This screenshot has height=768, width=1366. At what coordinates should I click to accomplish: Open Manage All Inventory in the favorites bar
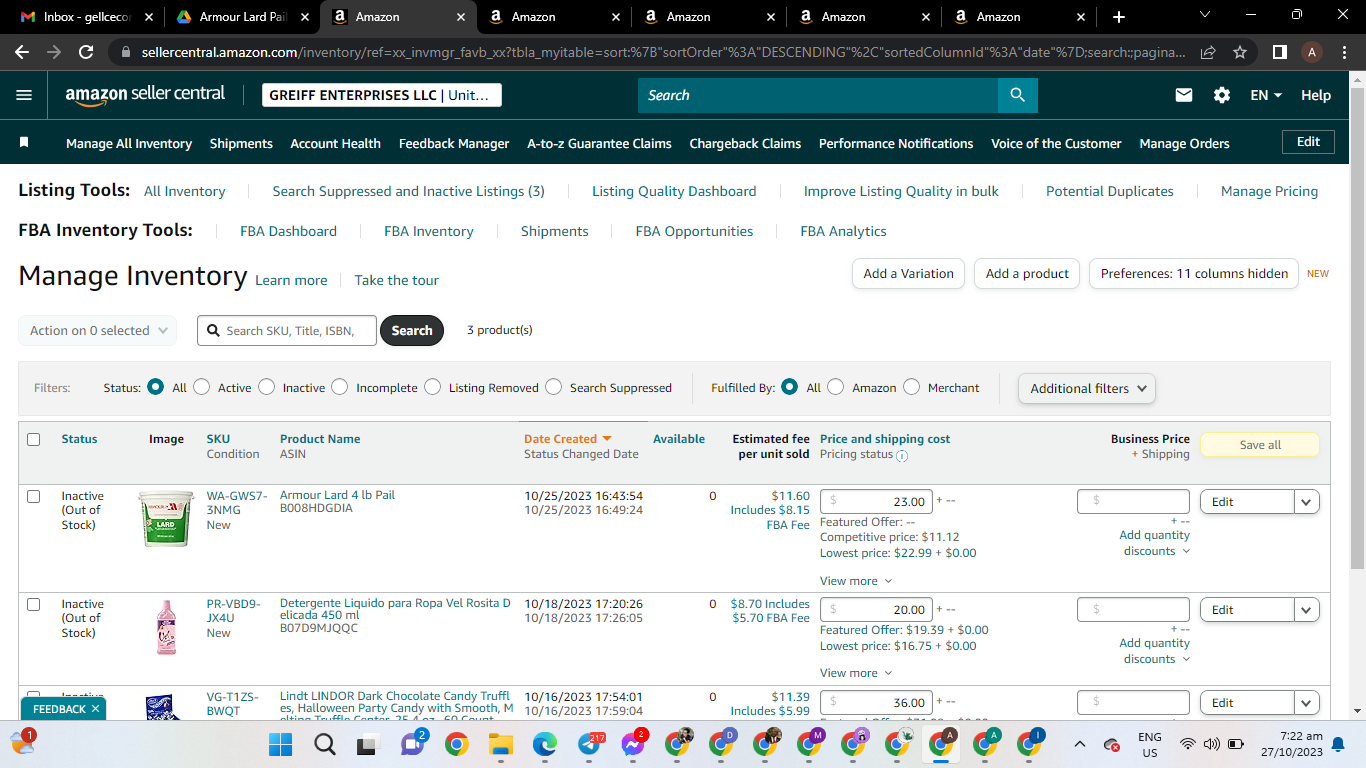[x=129, y=143]
